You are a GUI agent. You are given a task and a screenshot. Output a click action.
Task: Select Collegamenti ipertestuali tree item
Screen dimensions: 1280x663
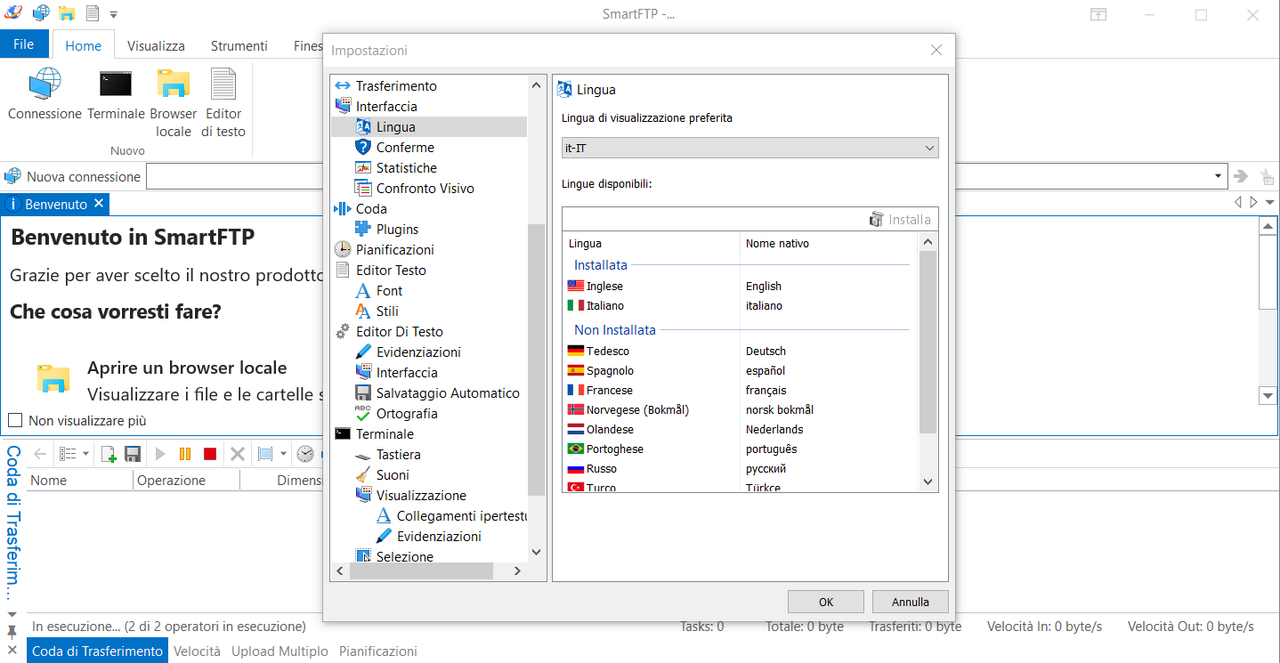click(x=461, y=516)
